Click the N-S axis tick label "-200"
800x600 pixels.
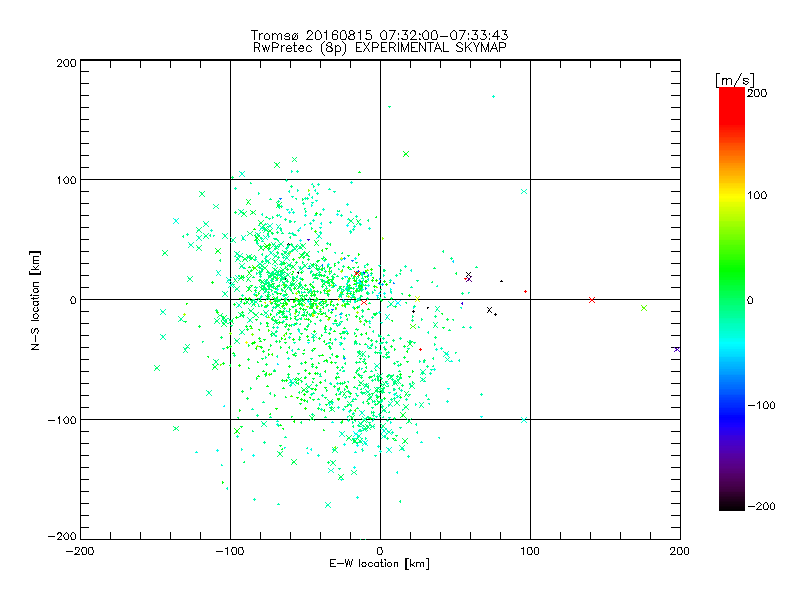[62, 536]
